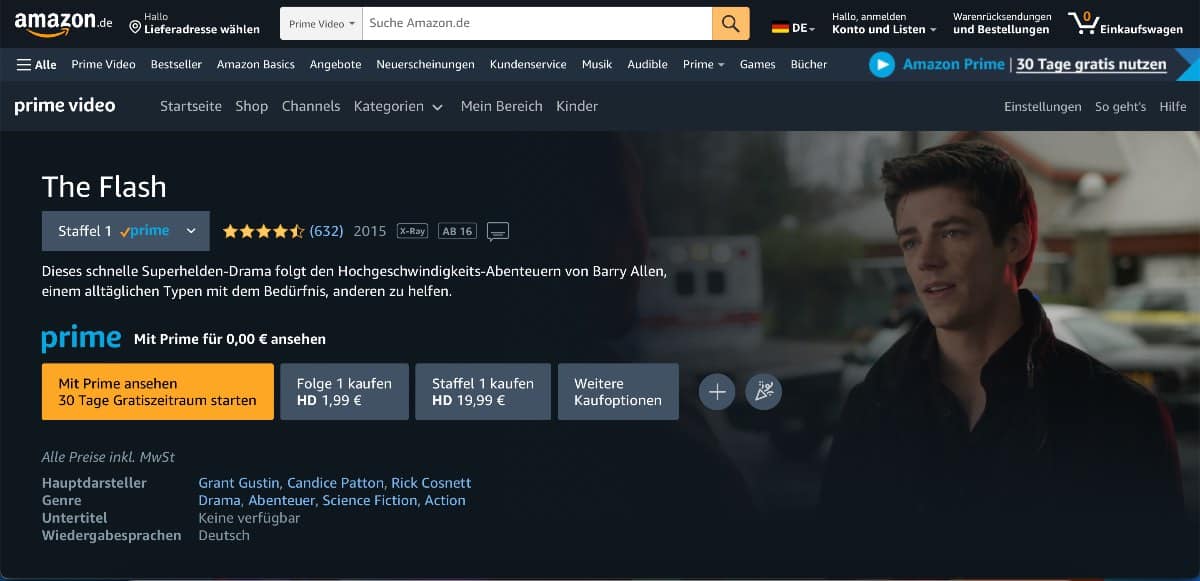Viewport: 1200px width, 581px height.
Task: Open the Prime Video search category dropdown
Action: 321,23
